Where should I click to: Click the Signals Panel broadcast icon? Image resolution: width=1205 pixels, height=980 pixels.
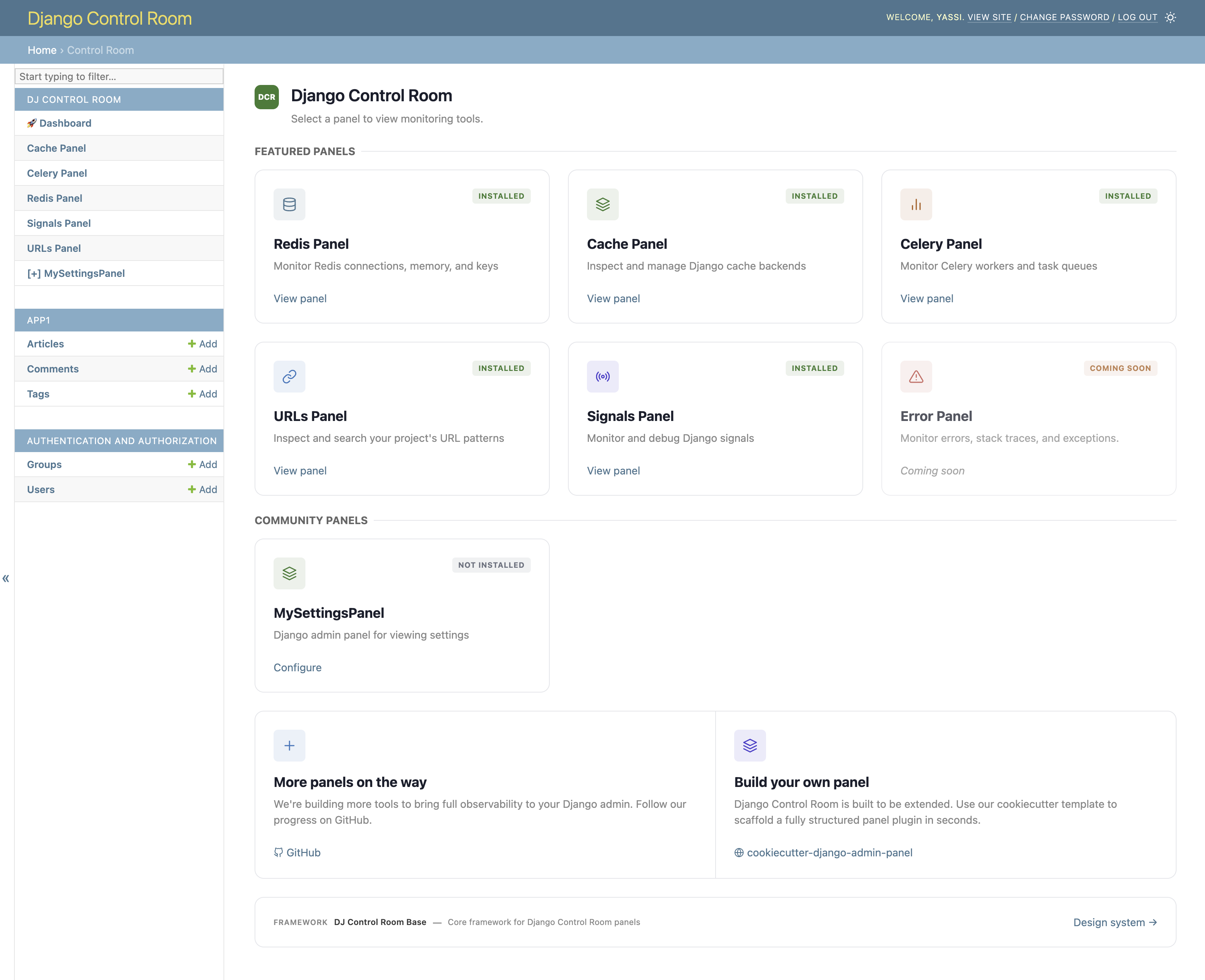(602, 377)
